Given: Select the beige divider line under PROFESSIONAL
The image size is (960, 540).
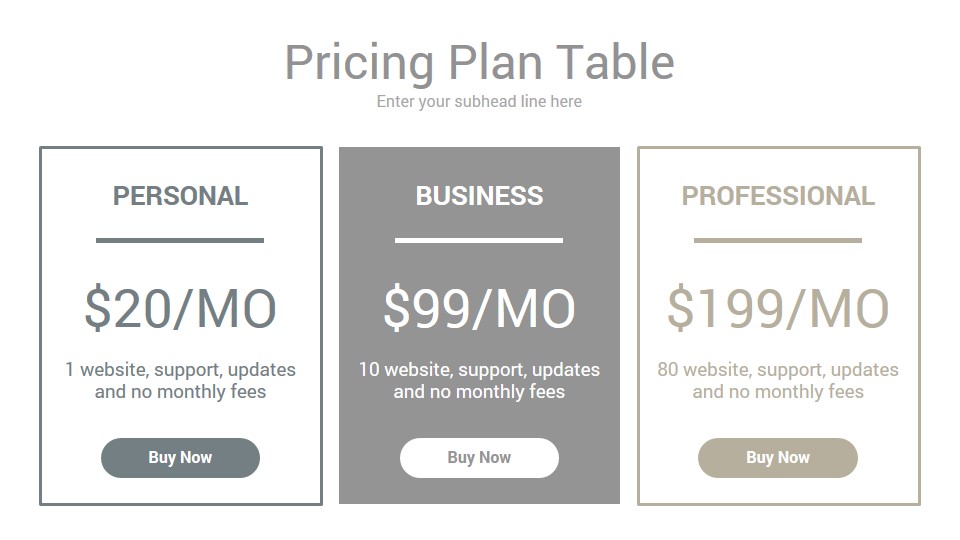Looking at the screenshot, I should [x=778, y=241].
